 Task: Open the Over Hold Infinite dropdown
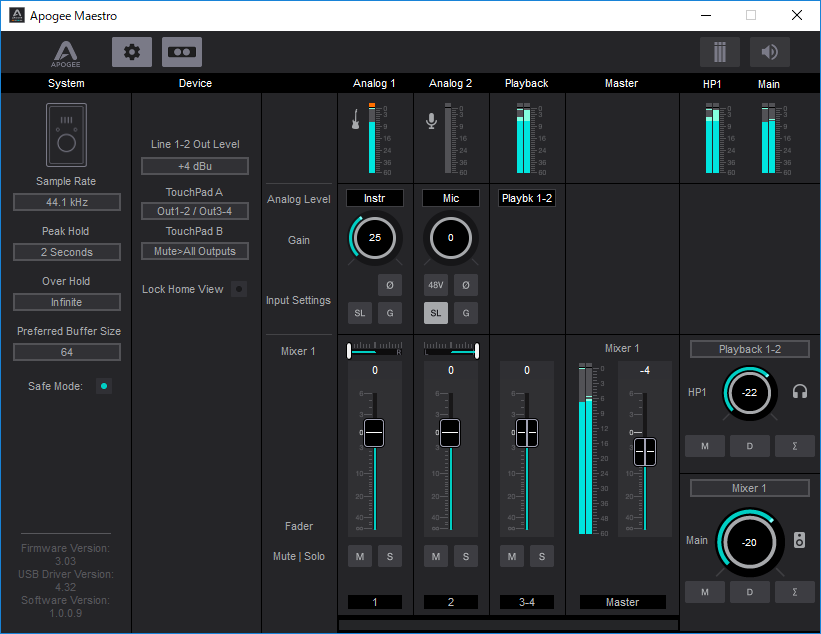[x=67, y=302]
